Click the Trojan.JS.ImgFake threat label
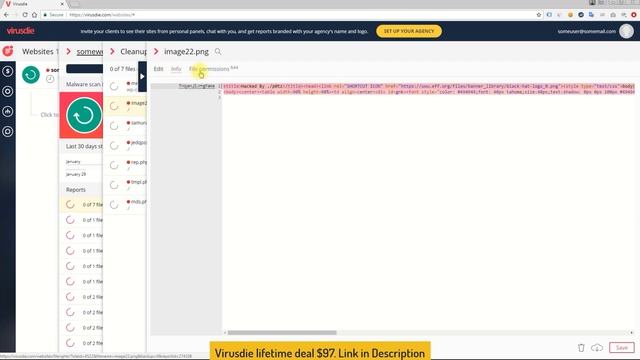The width and height of the screenshot is (640, 360). tap(197, 86)
